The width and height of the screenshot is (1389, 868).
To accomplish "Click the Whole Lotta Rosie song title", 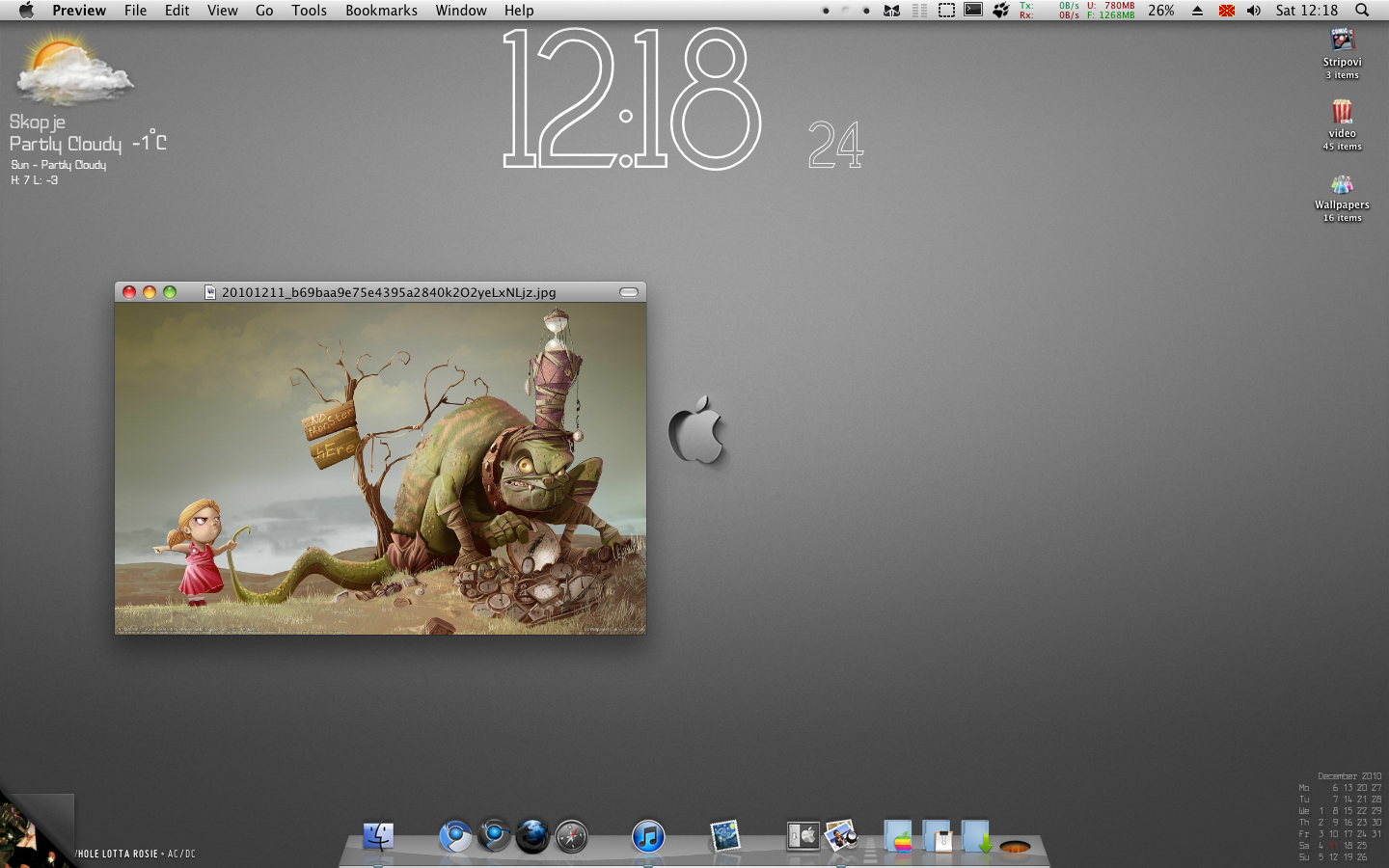I will point(117,854).
